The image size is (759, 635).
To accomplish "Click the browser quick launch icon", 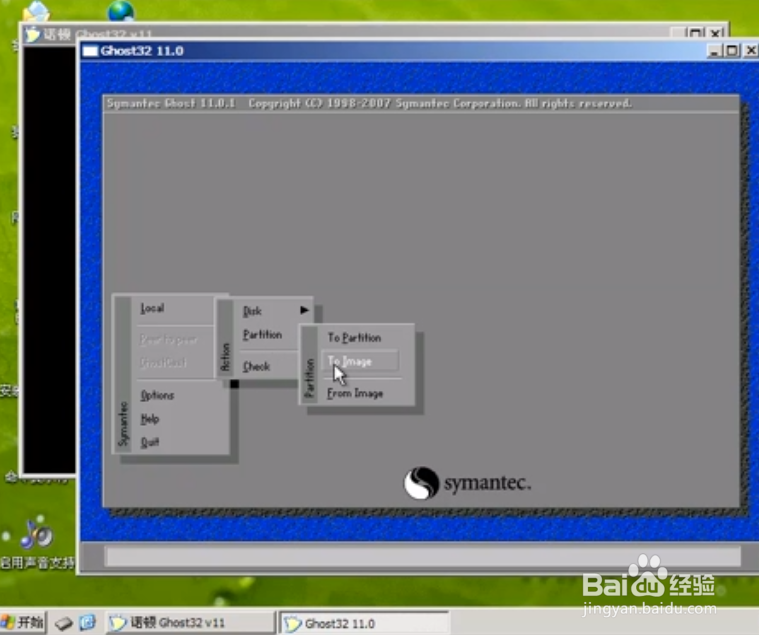I will tap(88, 622).
